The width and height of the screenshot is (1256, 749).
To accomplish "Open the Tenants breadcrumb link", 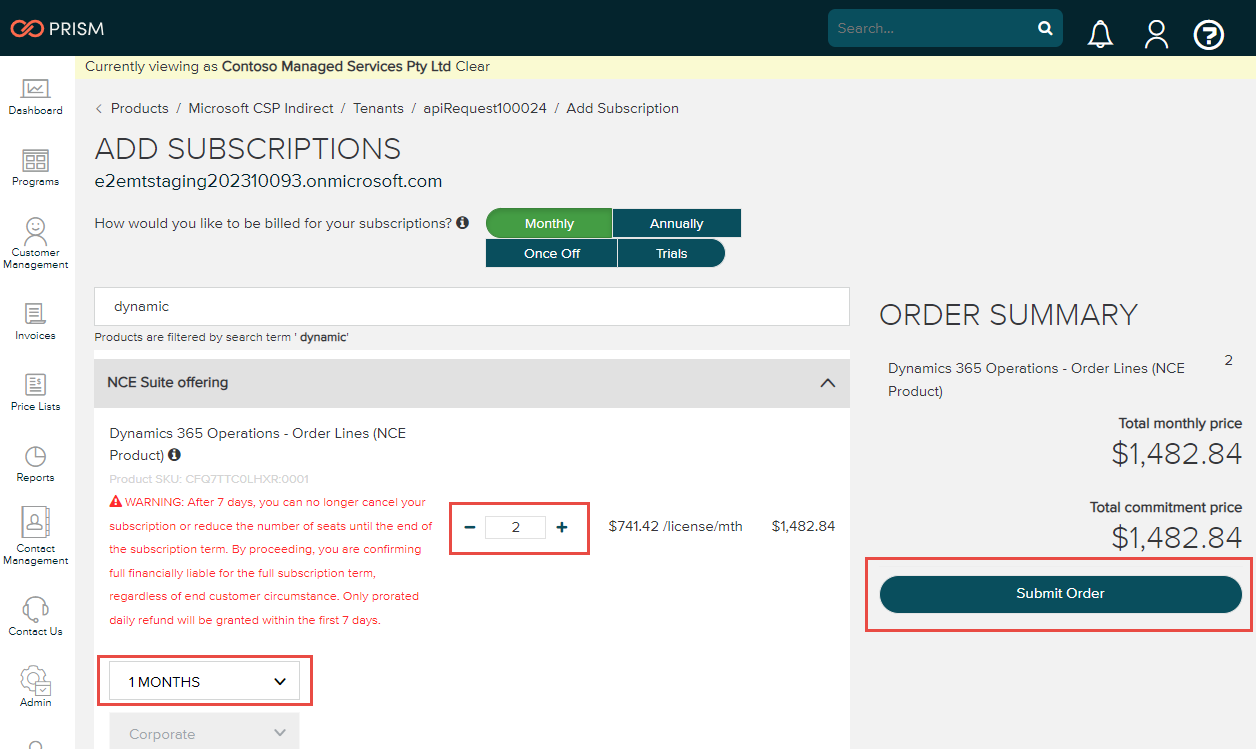I will 378,108.
